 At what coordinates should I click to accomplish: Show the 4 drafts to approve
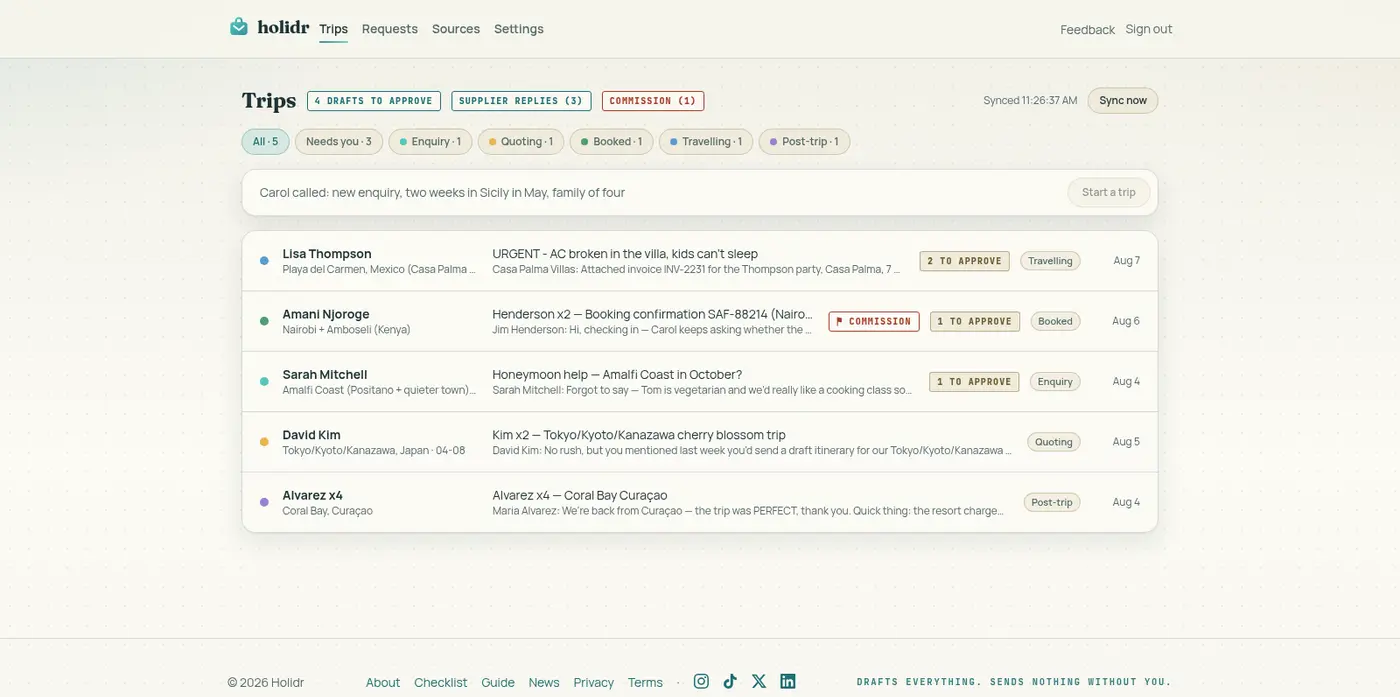(x=374, y=101)
